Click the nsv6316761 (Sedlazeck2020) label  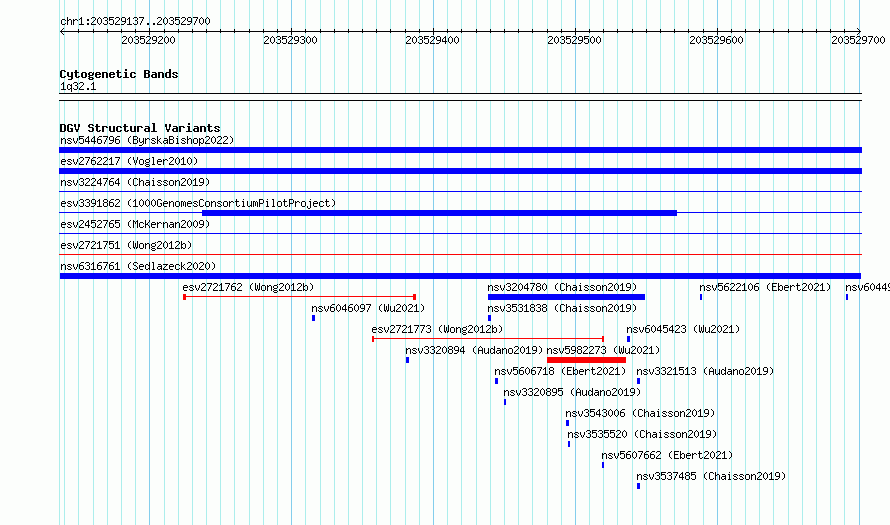coord(138,266)
